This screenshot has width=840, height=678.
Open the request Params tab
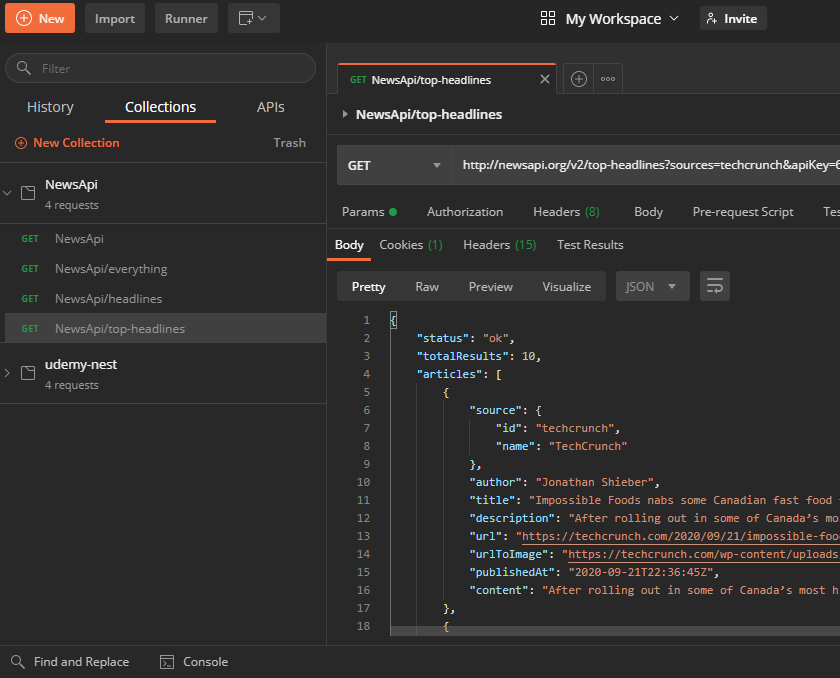pos(370,212)
